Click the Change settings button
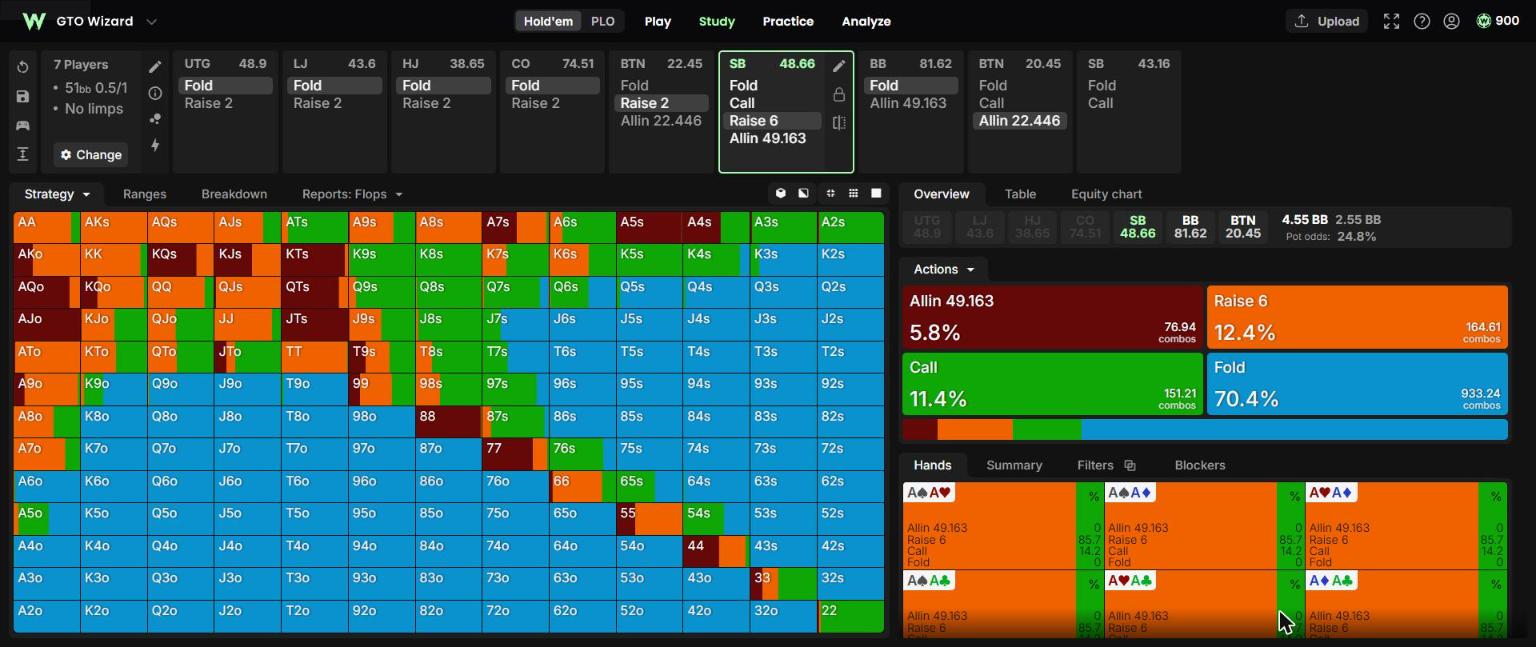 click(x=91, y=154)
